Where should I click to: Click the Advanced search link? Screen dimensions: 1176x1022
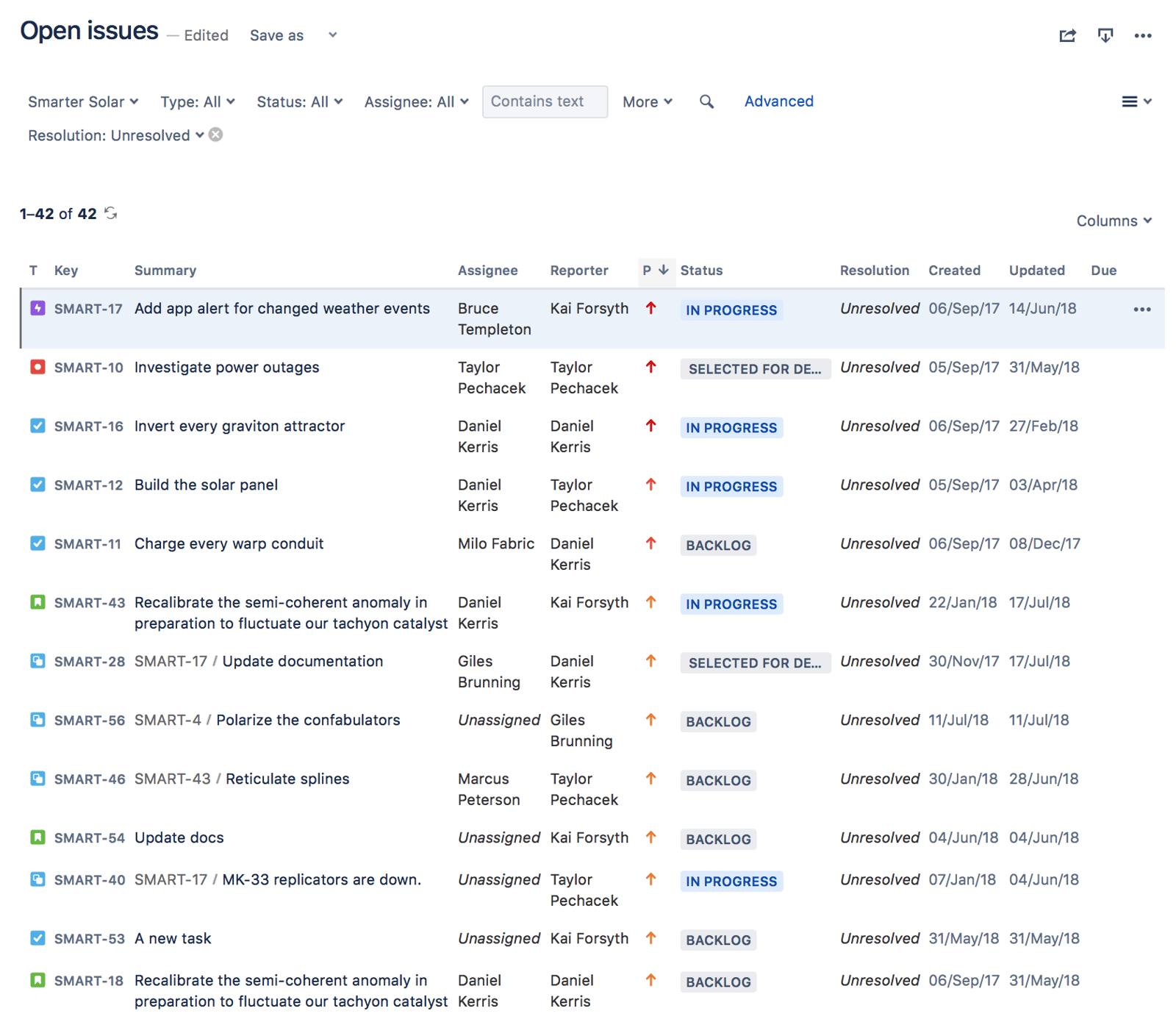coord(778,101)
